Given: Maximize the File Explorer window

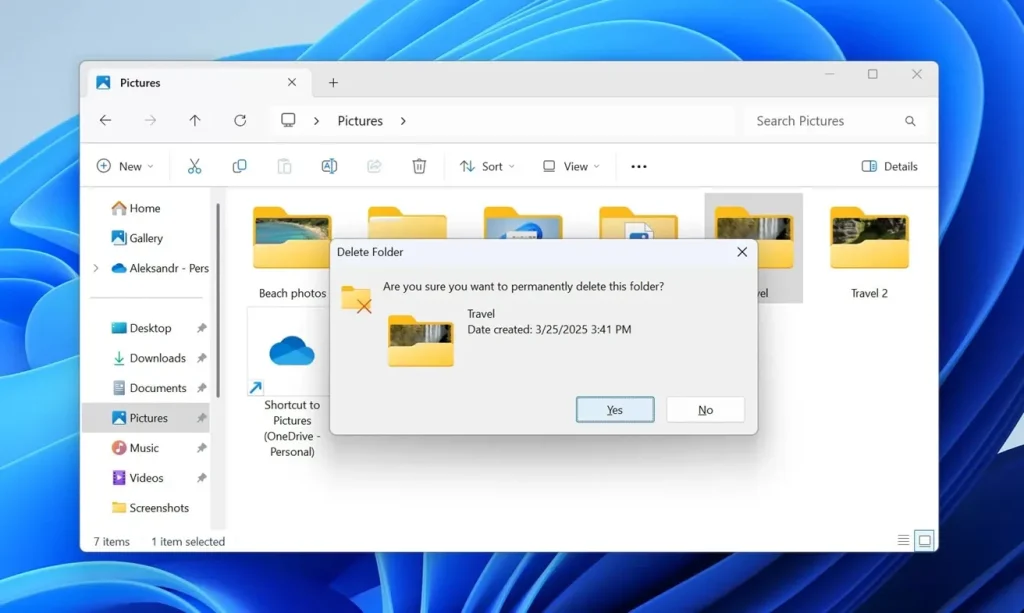Looking at the screenshot, I should [x=872, y=74].
